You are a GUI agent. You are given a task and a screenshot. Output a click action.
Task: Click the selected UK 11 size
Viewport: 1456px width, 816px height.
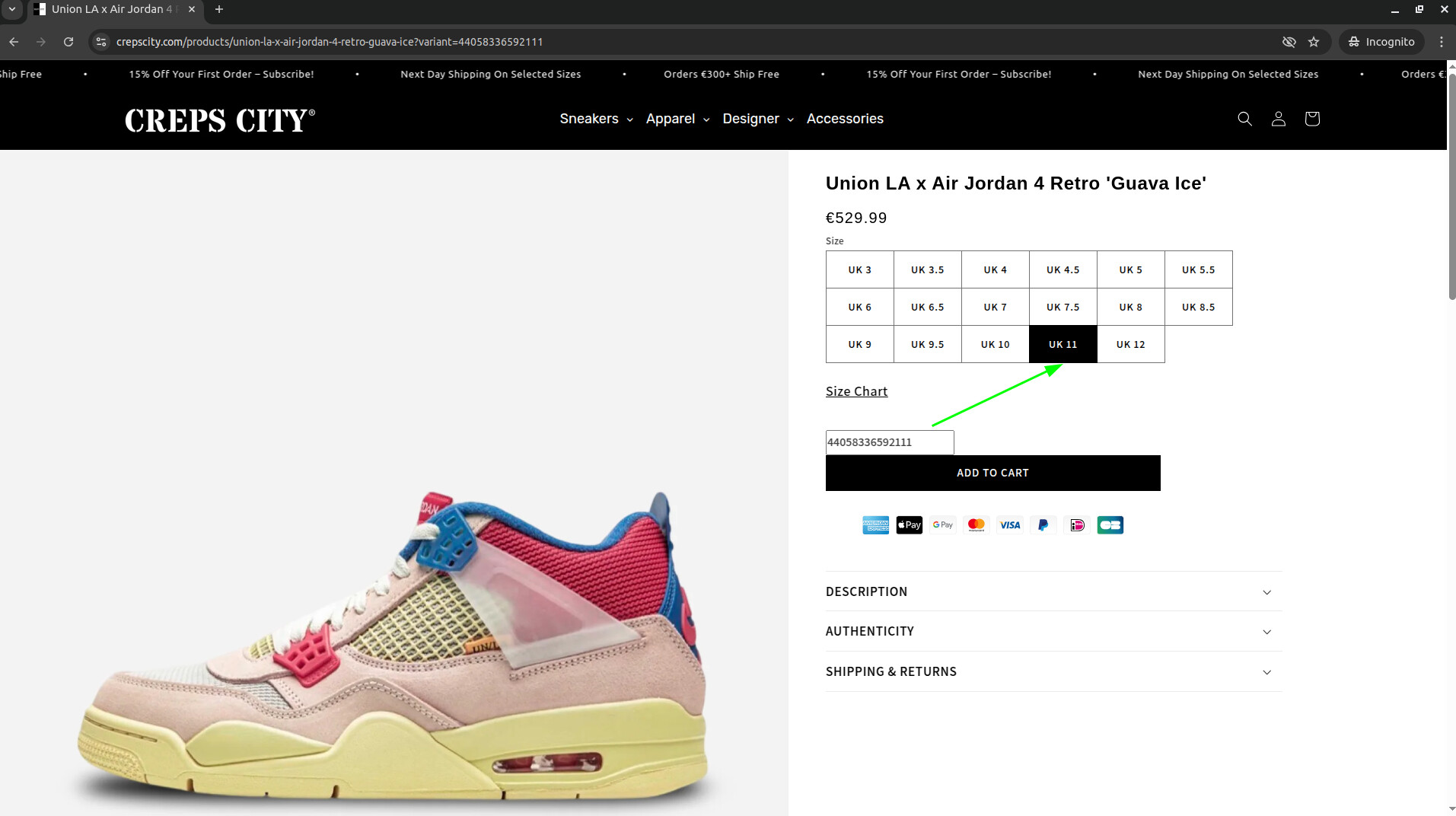pyautogui.click(x=1063, y=344)
